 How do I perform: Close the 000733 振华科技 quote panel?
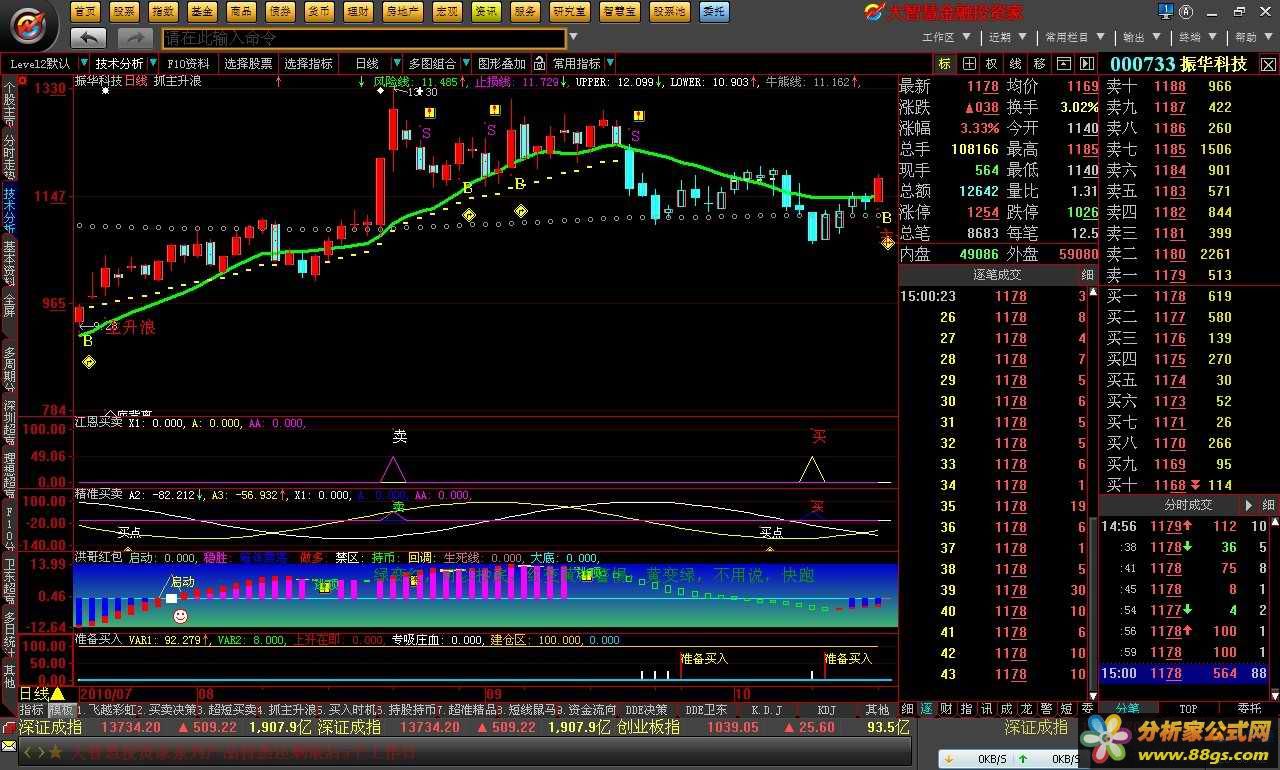point(1267,63)
